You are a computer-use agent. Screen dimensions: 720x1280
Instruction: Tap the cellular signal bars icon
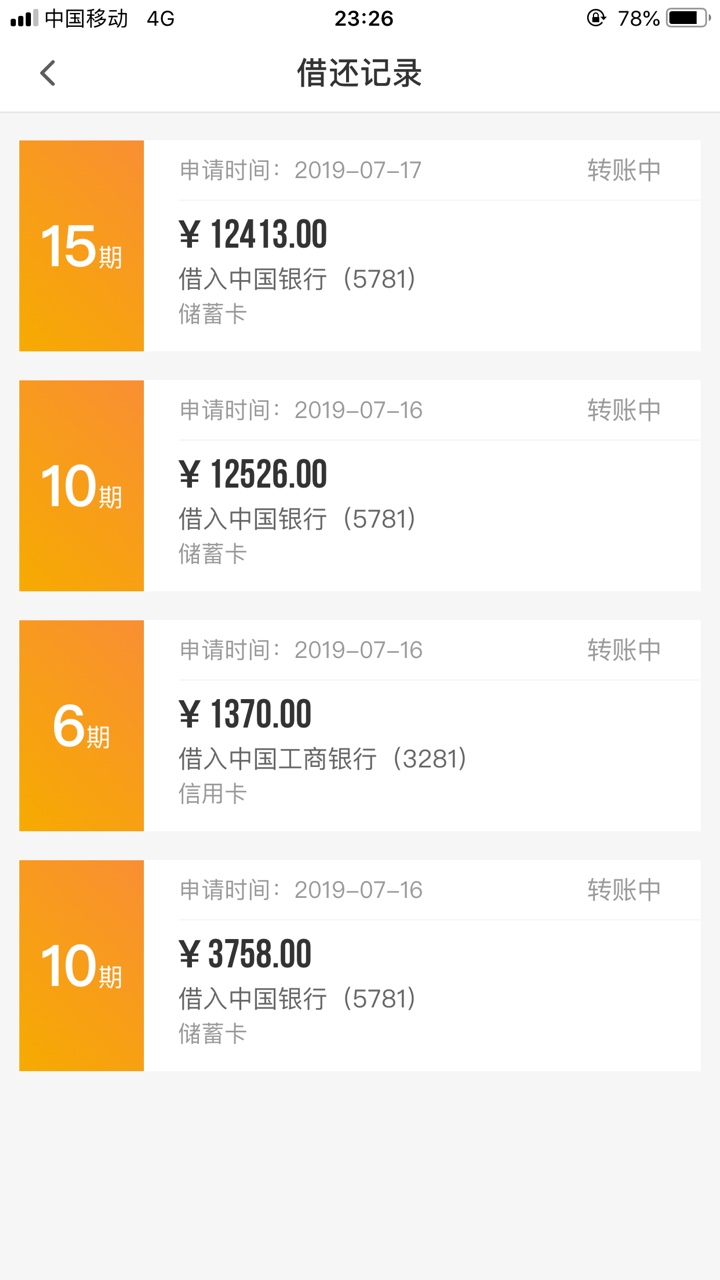pyautogui.click(x=24, y=18)
